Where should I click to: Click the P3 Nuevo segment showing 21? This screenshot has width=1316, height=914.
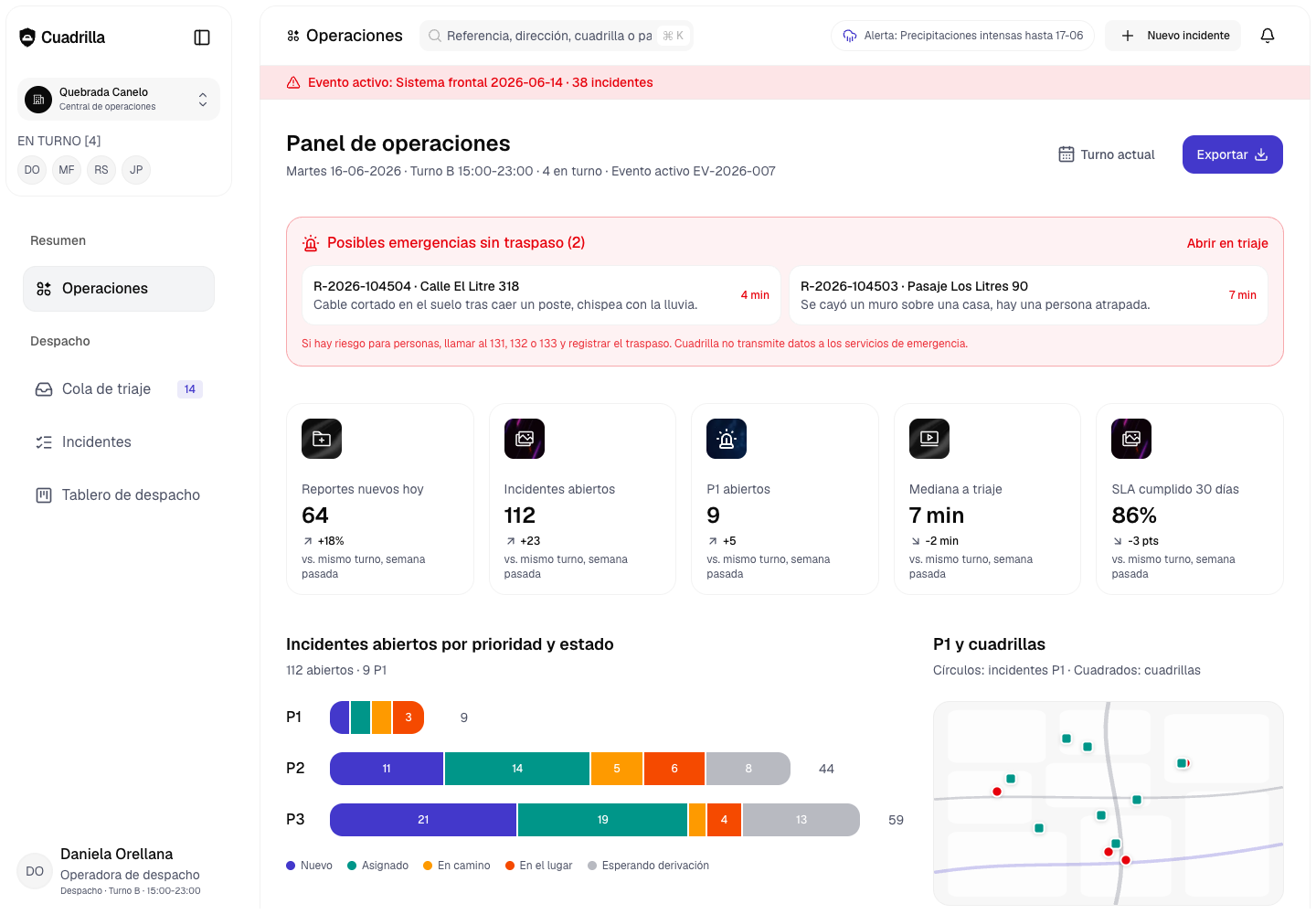coord(423,820)
